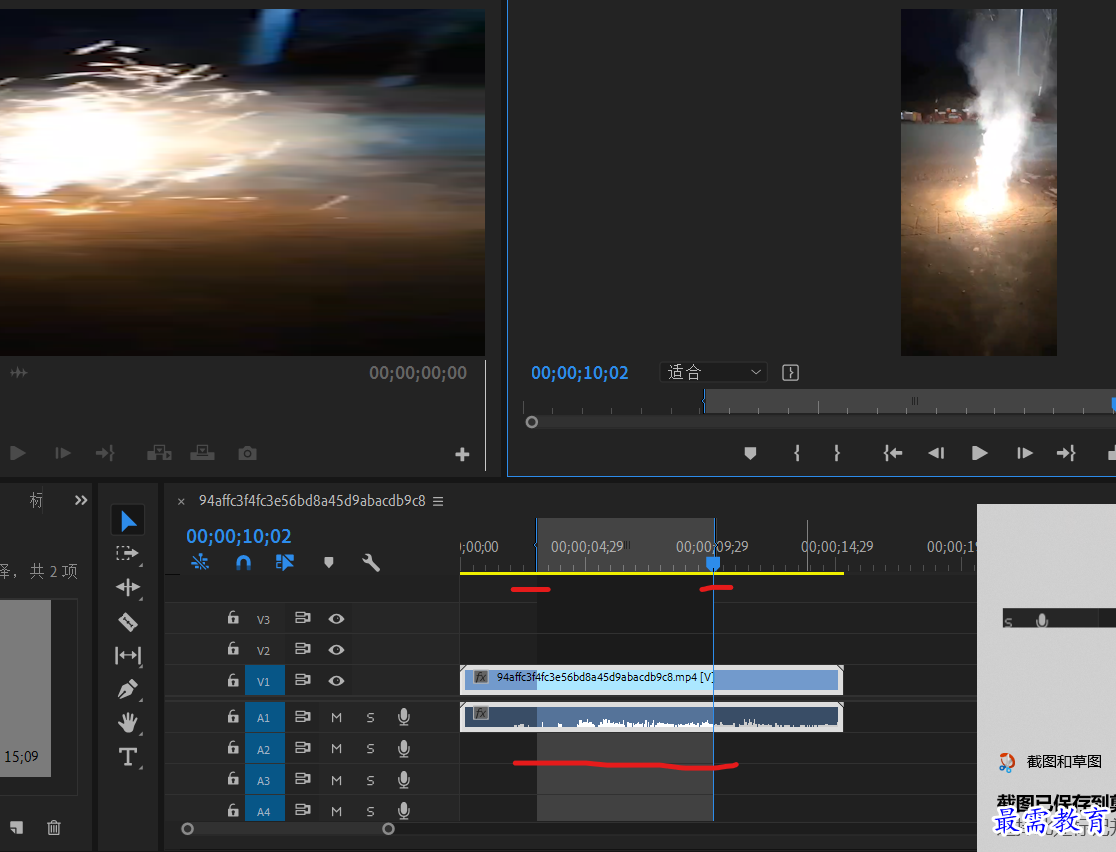This screenshot has height=852, width=1116.
Task: Toggle lock on V3 track
Action: pyautogui.click(x=233, y=618)
